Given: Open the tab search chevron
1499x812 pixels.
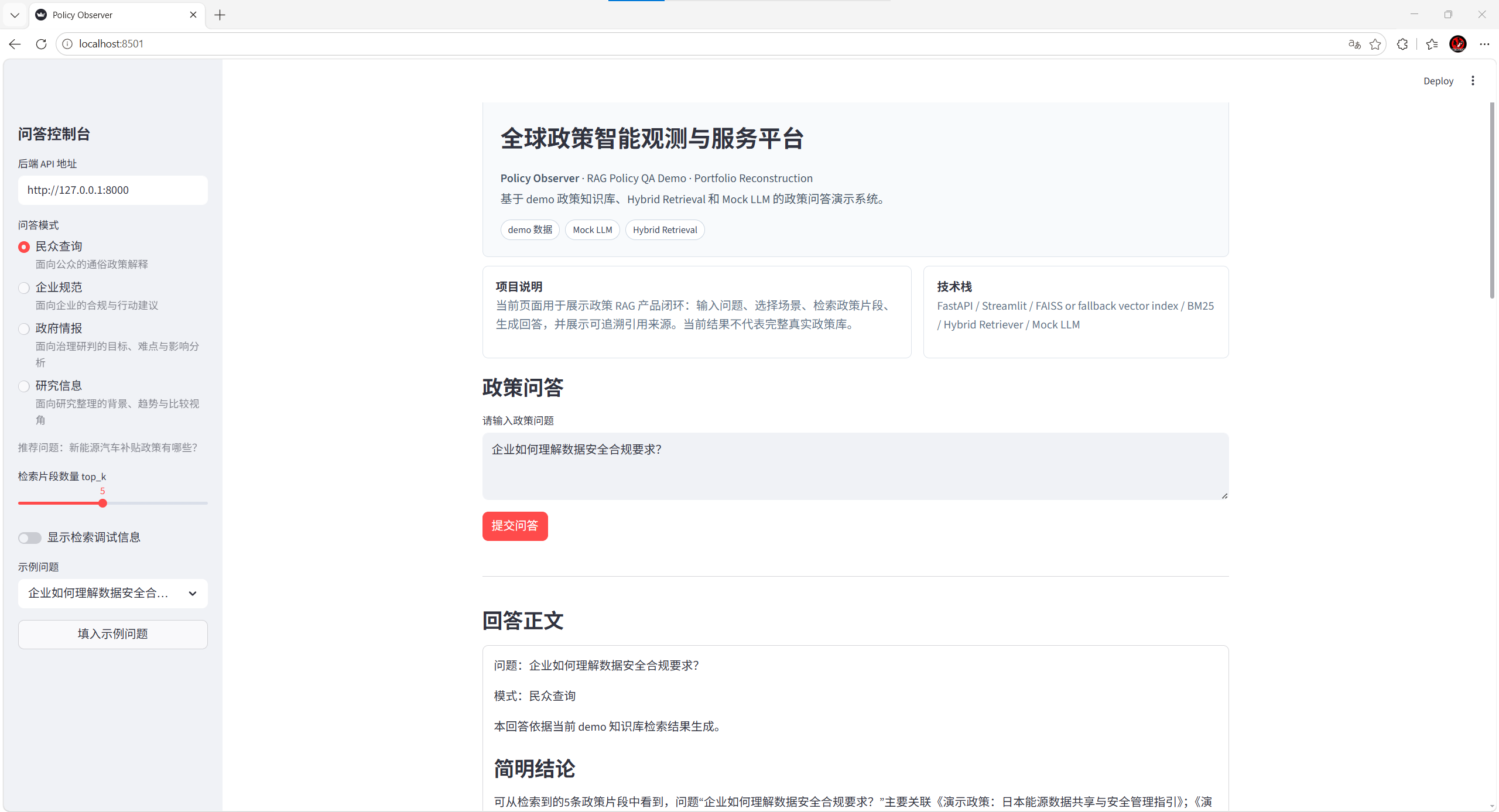Looking at the screenshot, I should tap(15, 15).
